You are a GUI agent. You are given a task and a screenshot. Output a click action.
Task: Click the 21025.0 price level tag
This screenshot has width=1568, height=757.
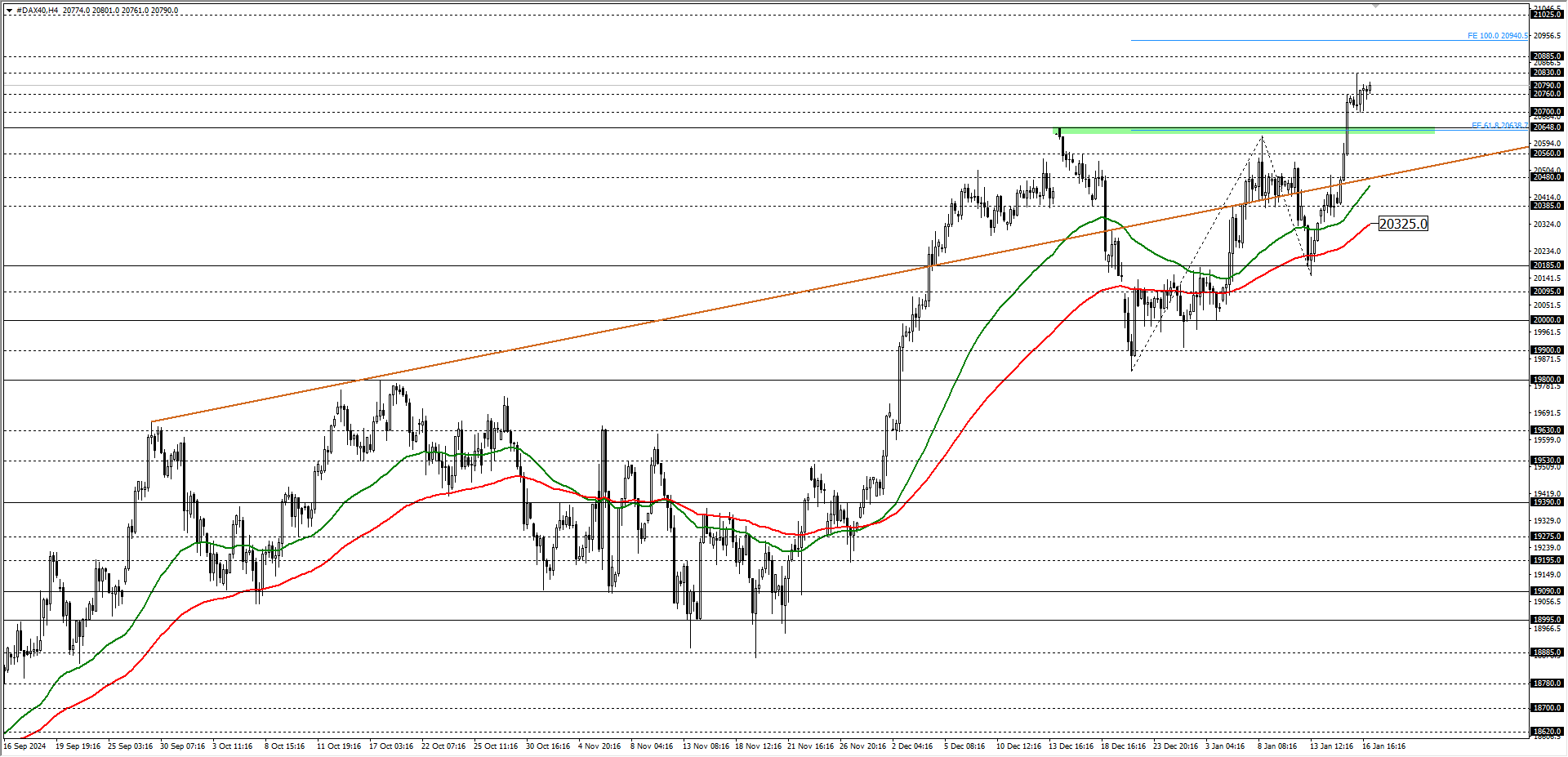1547,15
